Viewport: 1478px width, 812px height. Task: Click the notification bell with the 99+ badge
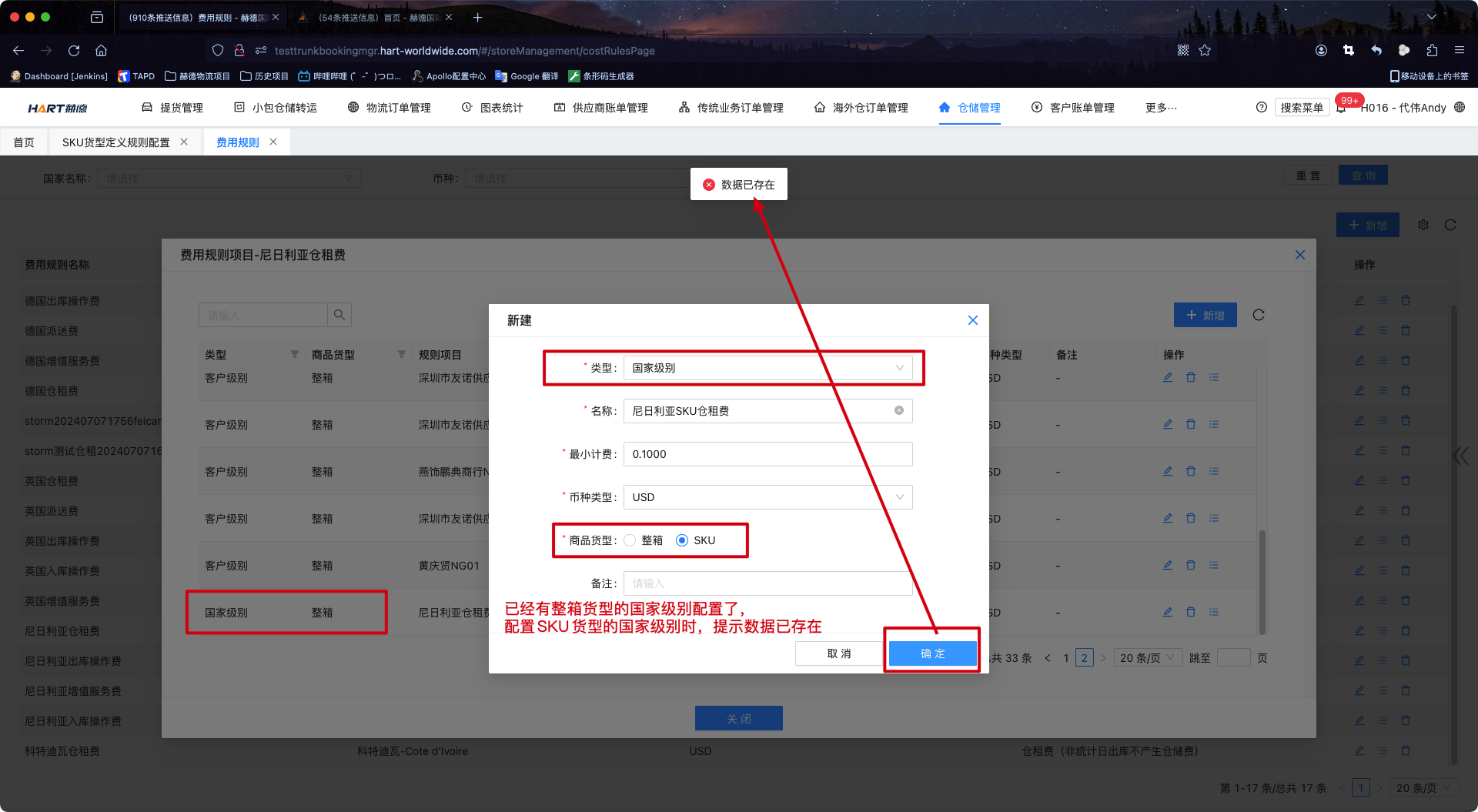(1341, 108)
